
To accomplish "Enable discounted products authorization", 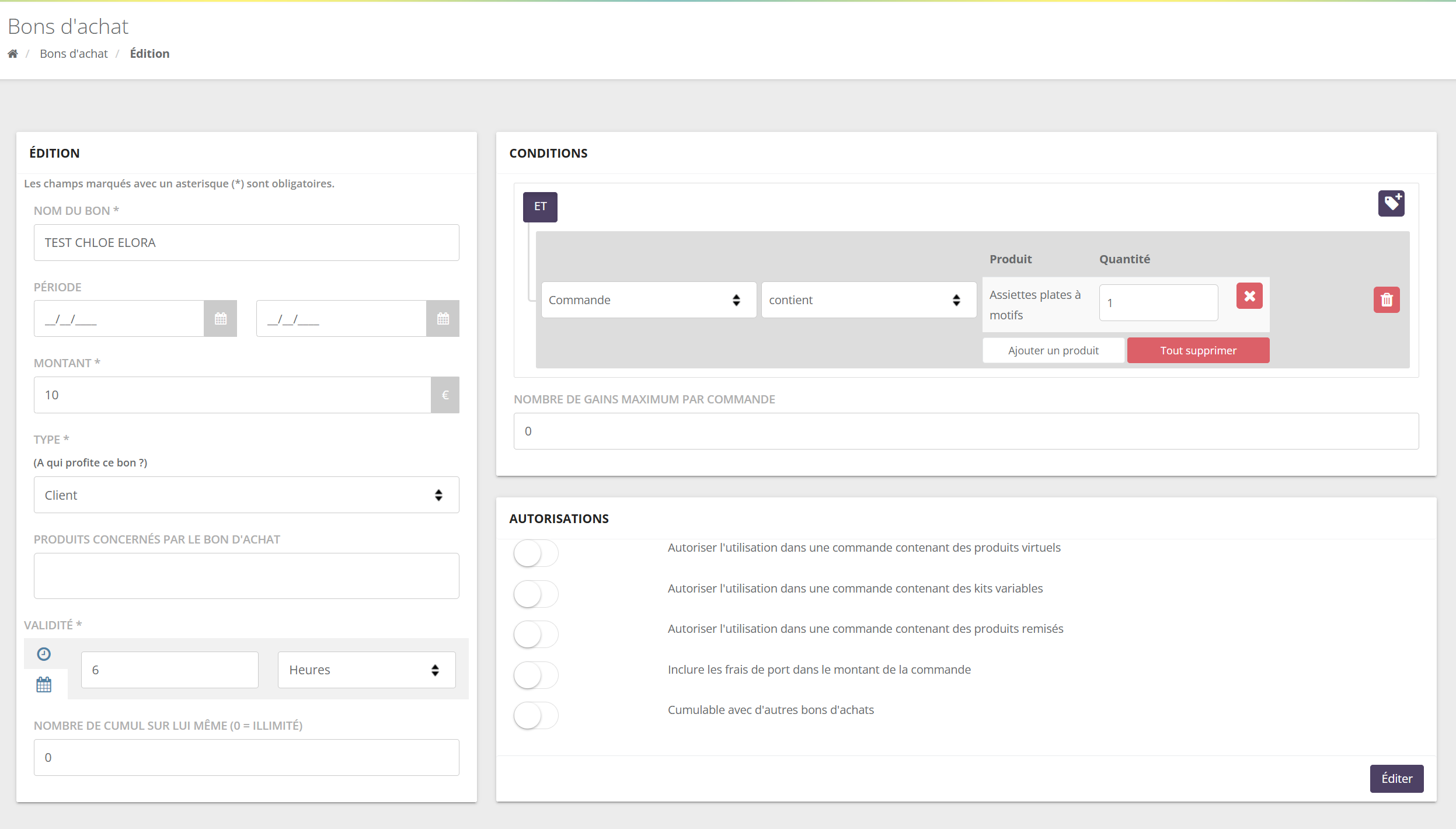I will [536, 634].
